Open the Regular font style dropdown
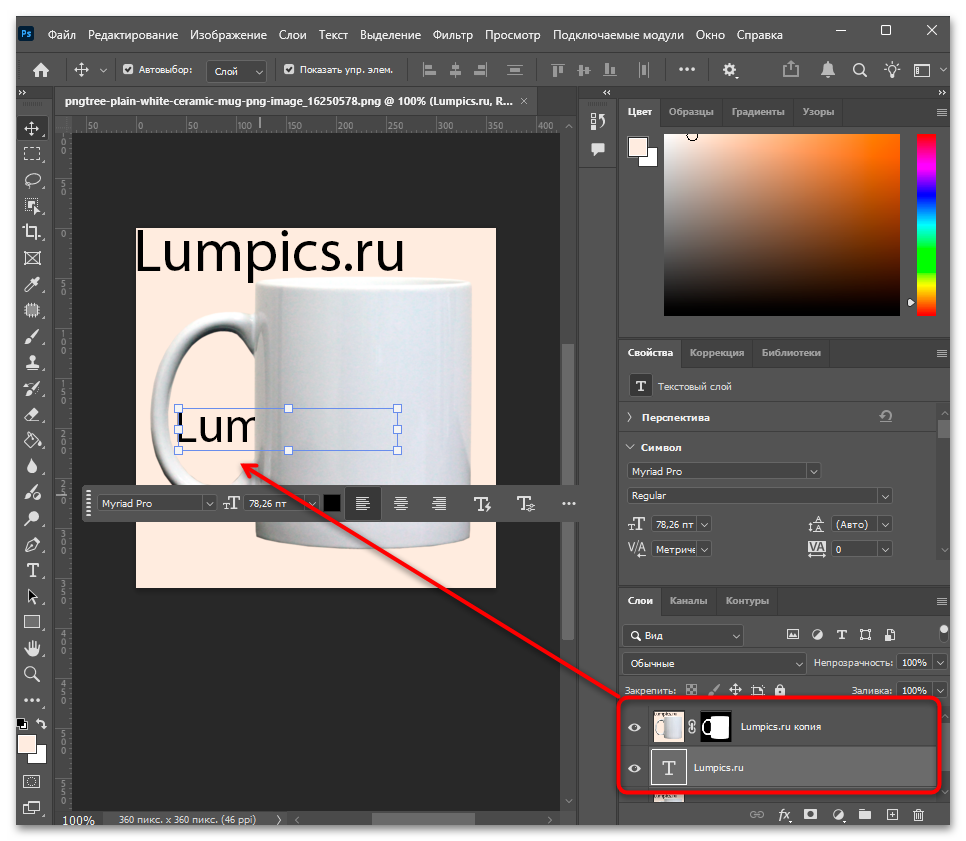This screenshot has height=841, width=966. coord(760,495)
